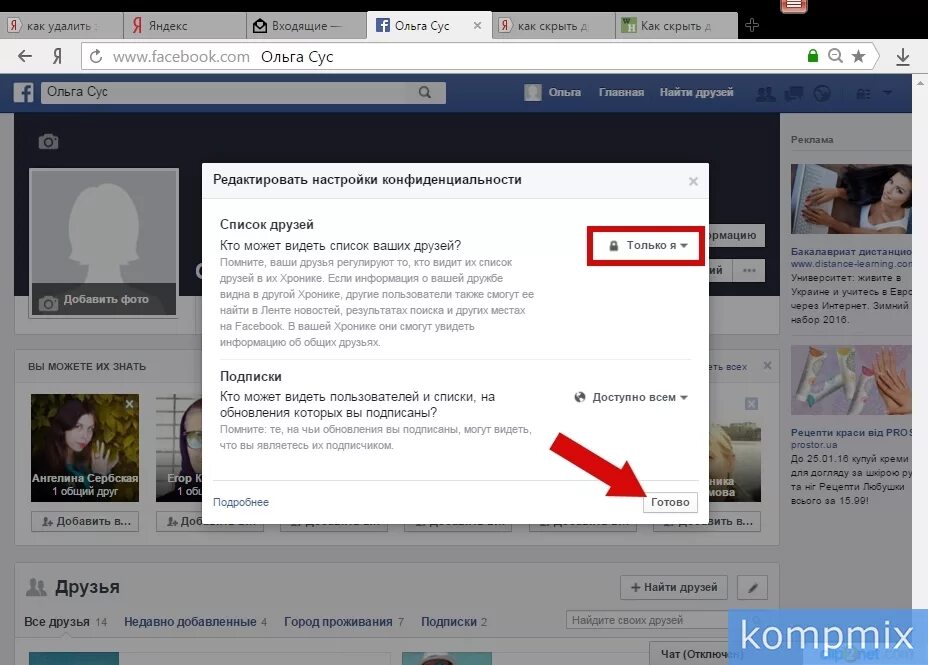
Task: Click the cover photo camera icon
Action: 49,142
